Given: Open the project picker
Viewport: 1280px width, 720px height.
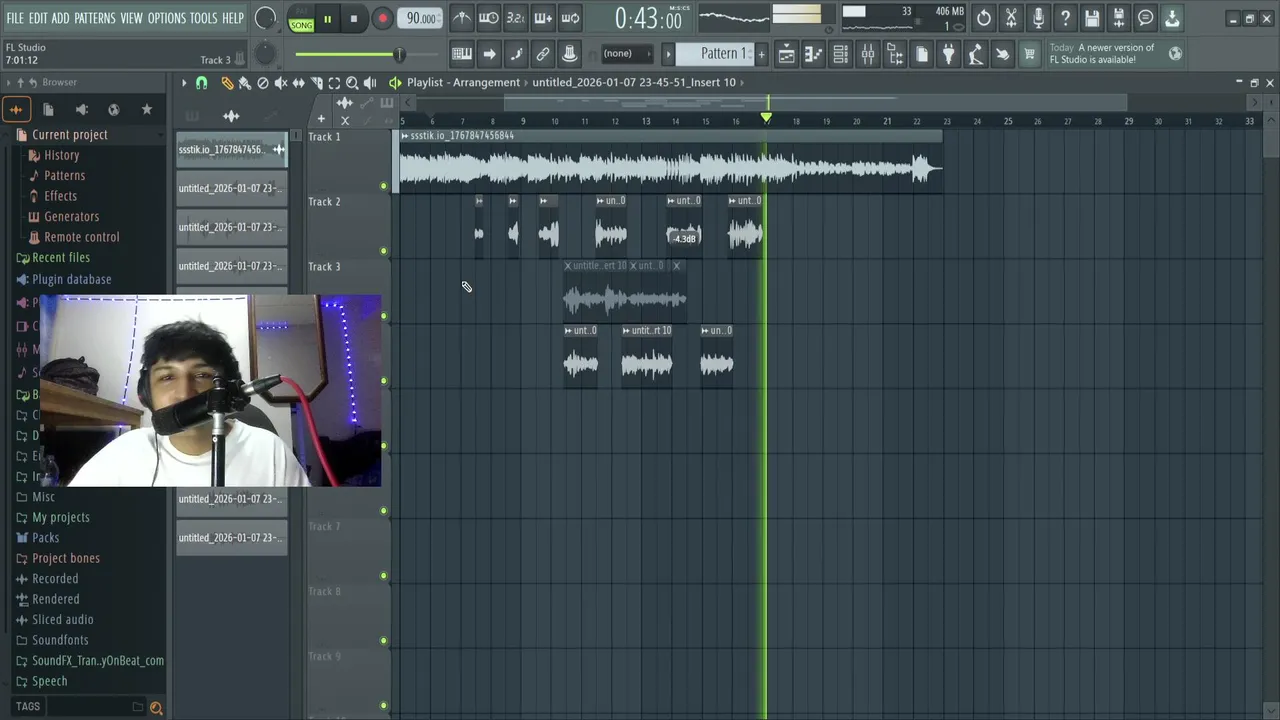Looking at the screenshot, I should tap(921, 54).
